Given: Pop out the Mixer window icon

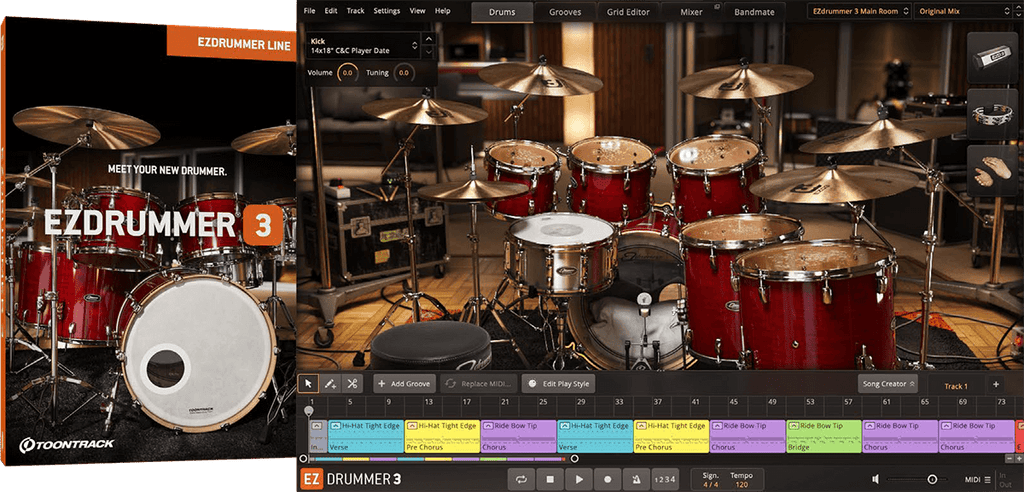Looking at the screenshot, I should click(717, 7).
